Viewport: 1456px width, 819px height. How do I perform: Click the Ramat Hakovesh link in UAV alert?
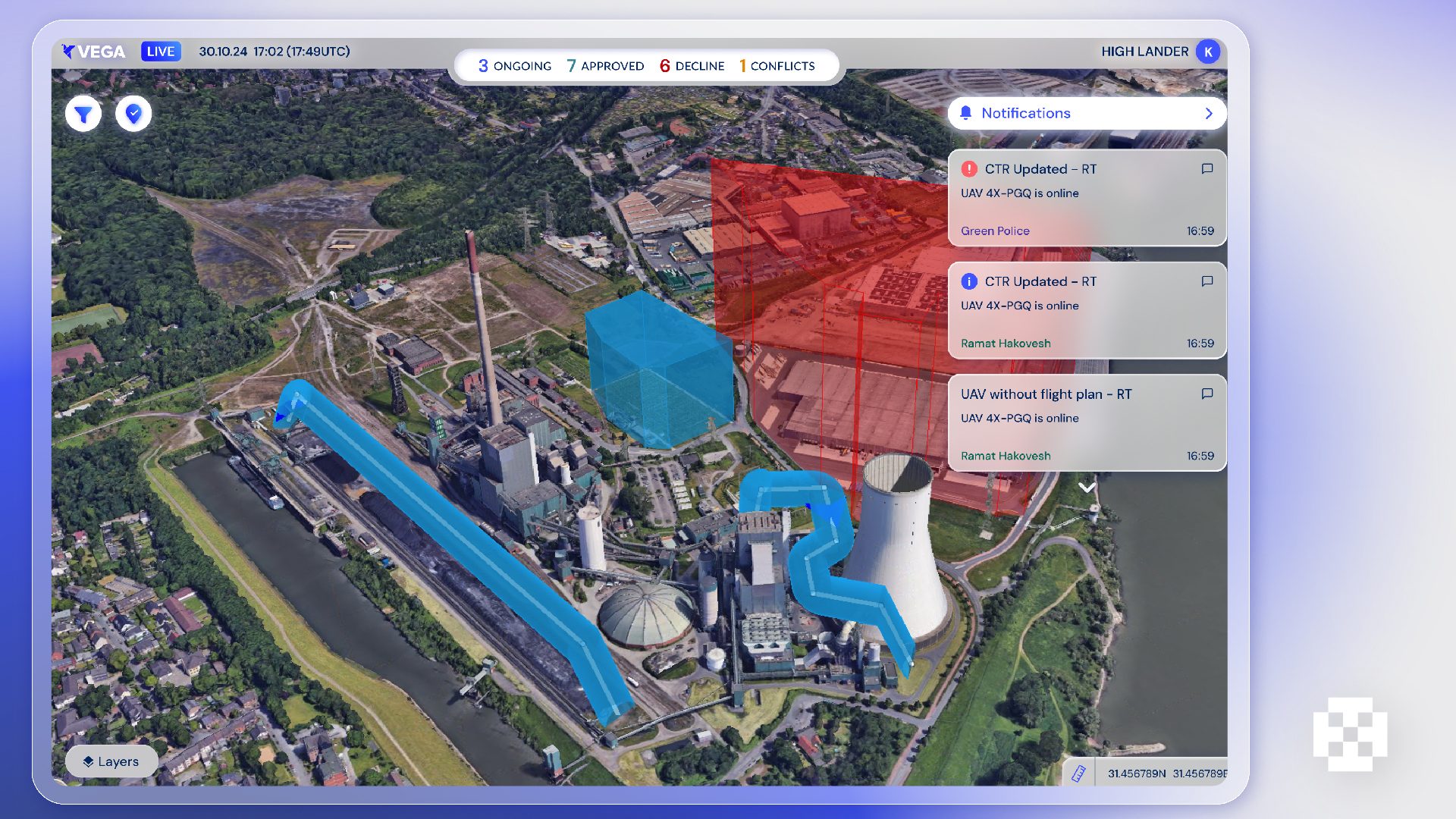pos(1006,456)
